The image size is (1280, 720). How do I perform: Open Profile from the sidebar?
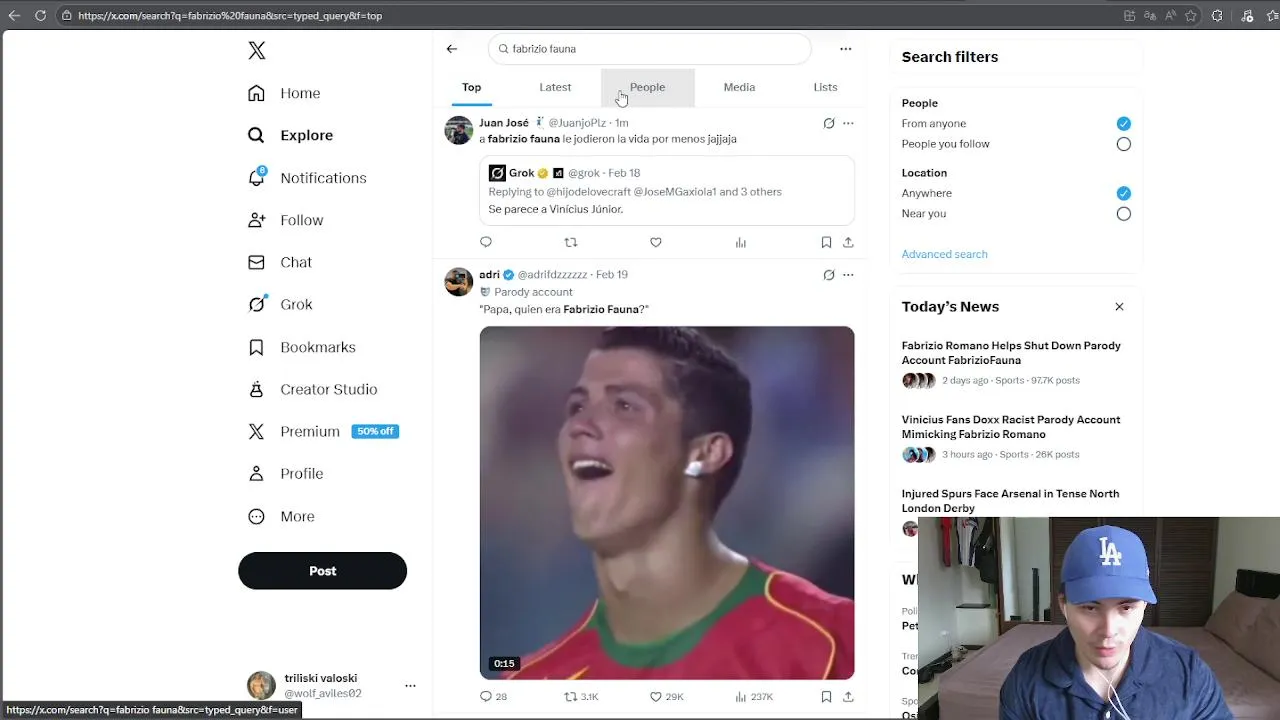285,473
